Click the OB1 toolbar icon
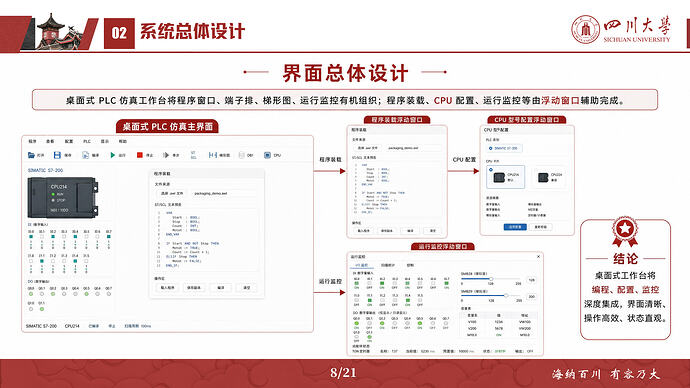Image resolution: width=690 pixels, height=388 pixels. click(242, 155)
